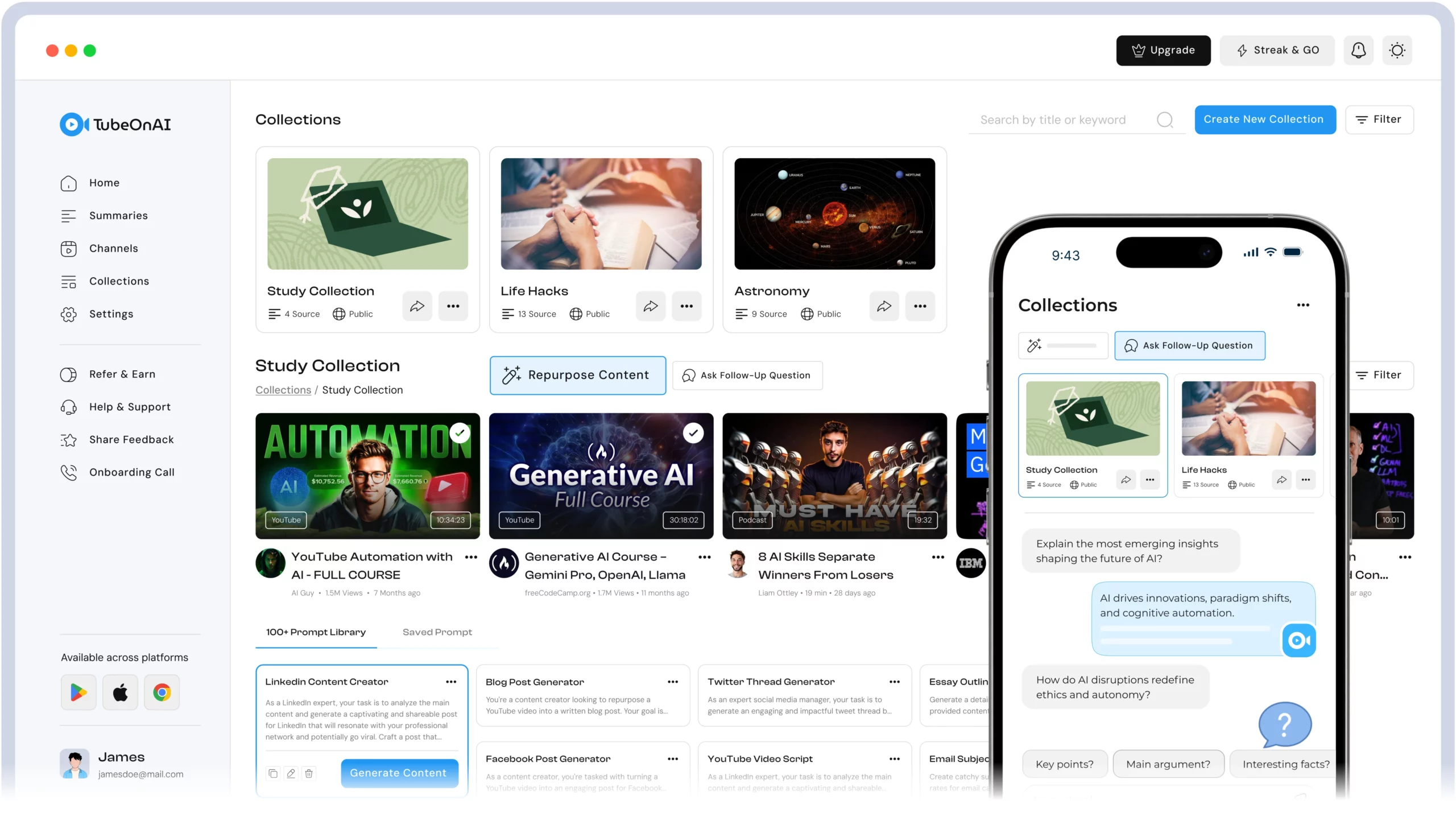Click the search magnifier icon
1456x833 pixels.
[x=1164, y=119]
